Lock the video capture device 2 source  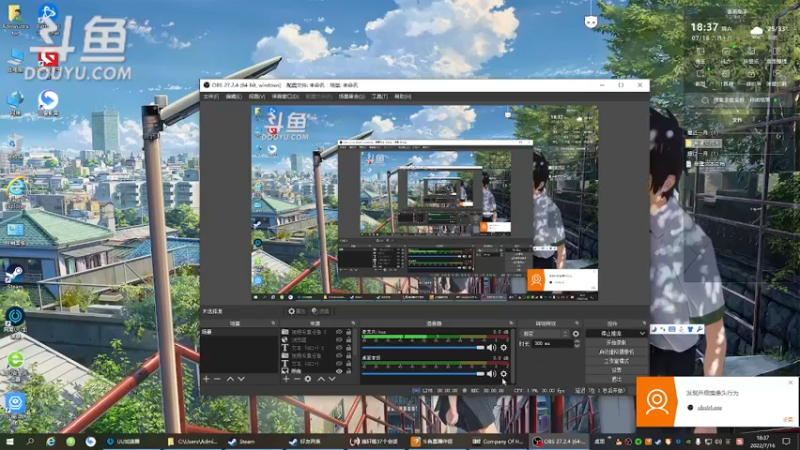click(349, 332)
